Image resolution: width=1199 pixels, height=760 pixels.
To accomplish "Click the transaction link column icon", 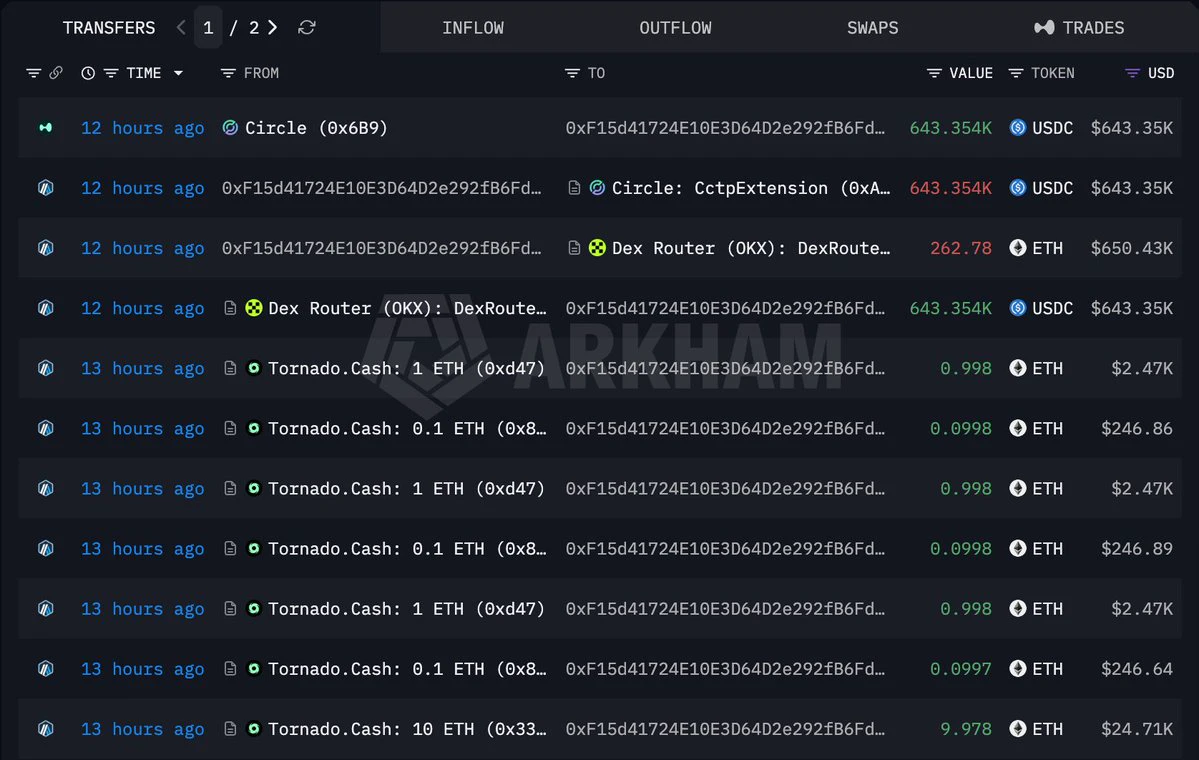I will (56, 73).
